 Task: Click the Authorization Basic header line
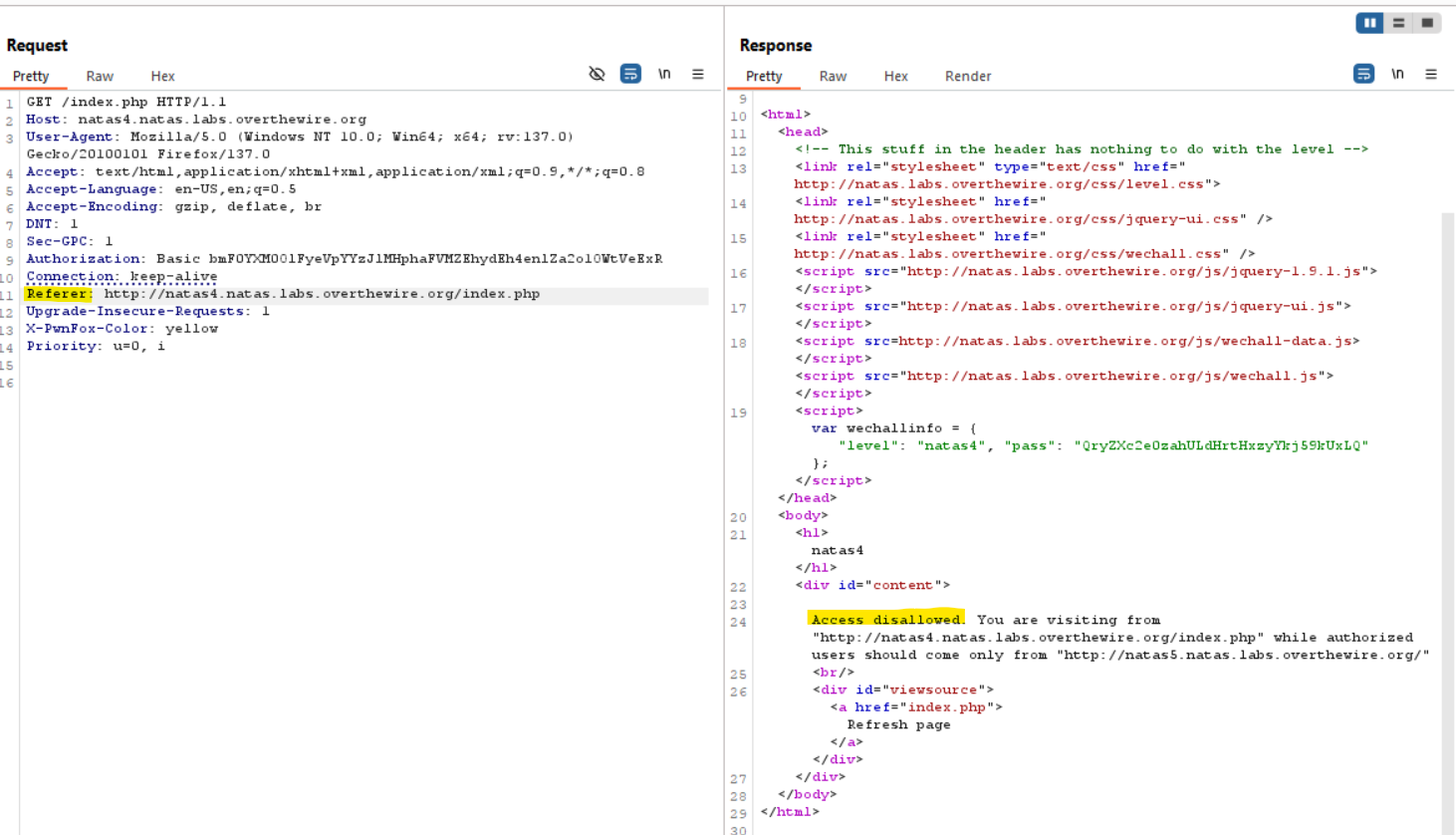tap(345, 259)
